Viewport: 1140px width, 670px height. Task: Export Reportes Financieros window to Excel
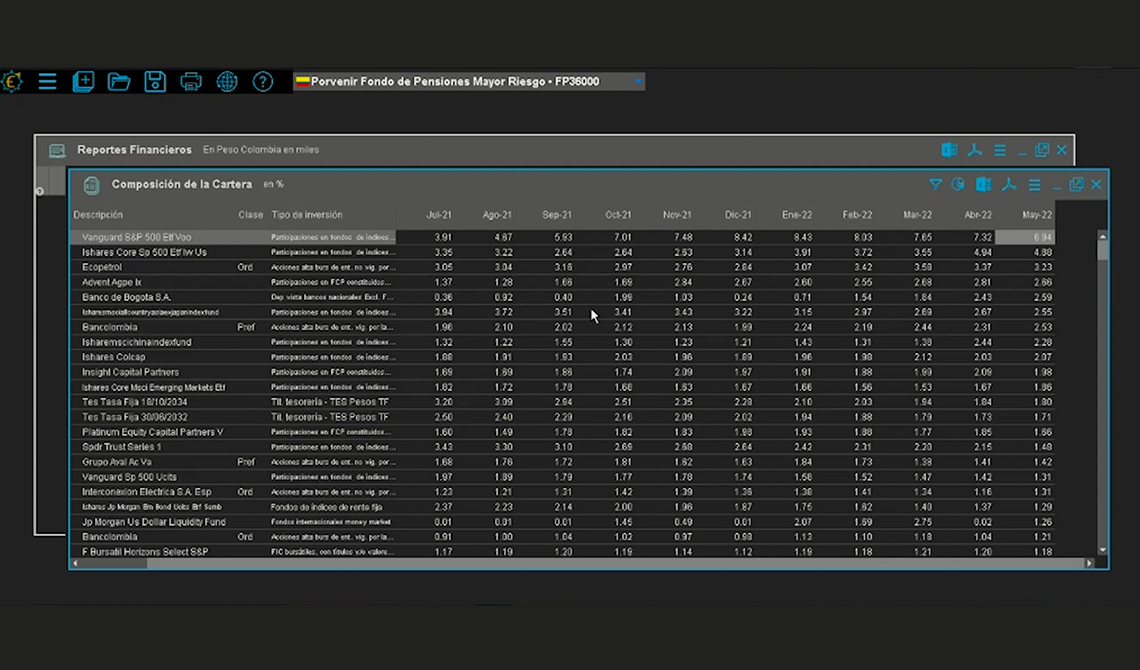tap(949, 150)
